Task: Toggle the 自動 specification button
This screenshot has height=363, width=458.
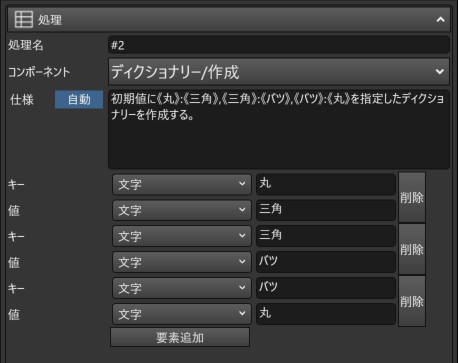Action: 79,99
